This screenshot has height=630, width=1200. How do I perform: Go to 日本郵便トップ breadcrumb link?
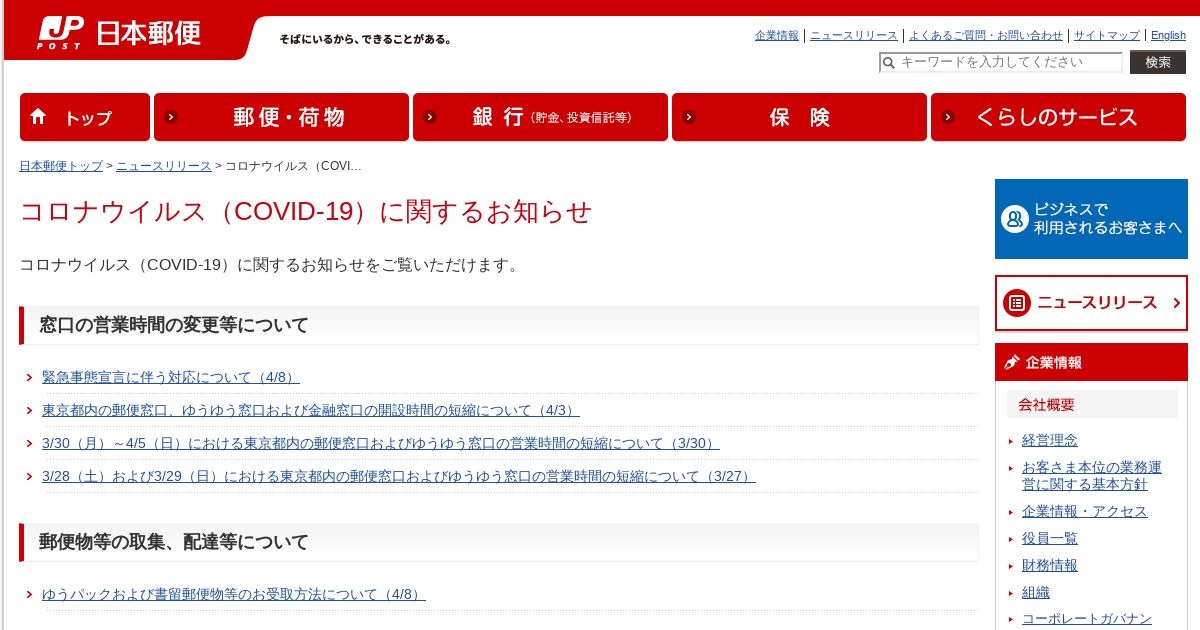[61, 166]
